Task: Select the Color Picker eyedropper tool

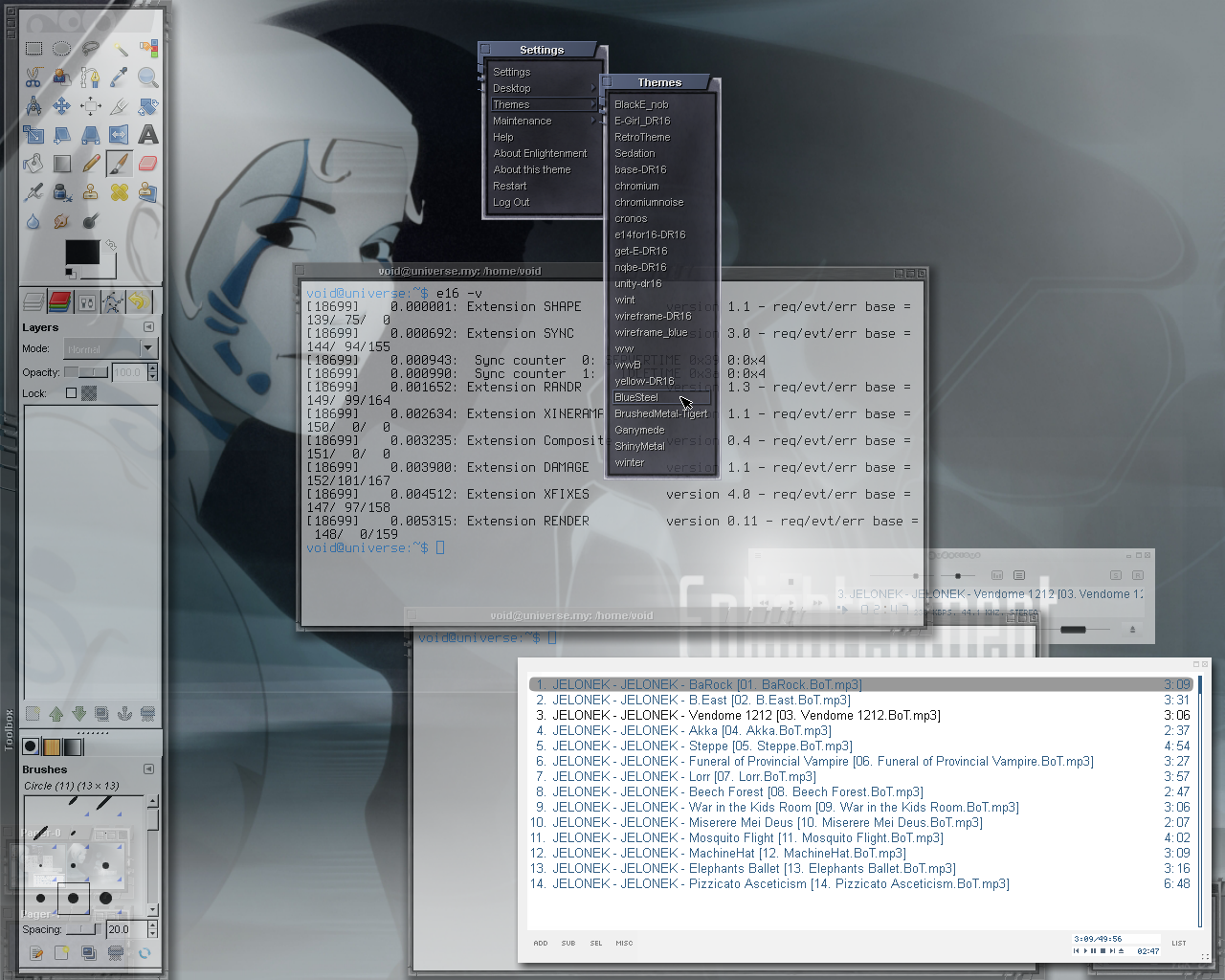Action: tap(120, 77)
